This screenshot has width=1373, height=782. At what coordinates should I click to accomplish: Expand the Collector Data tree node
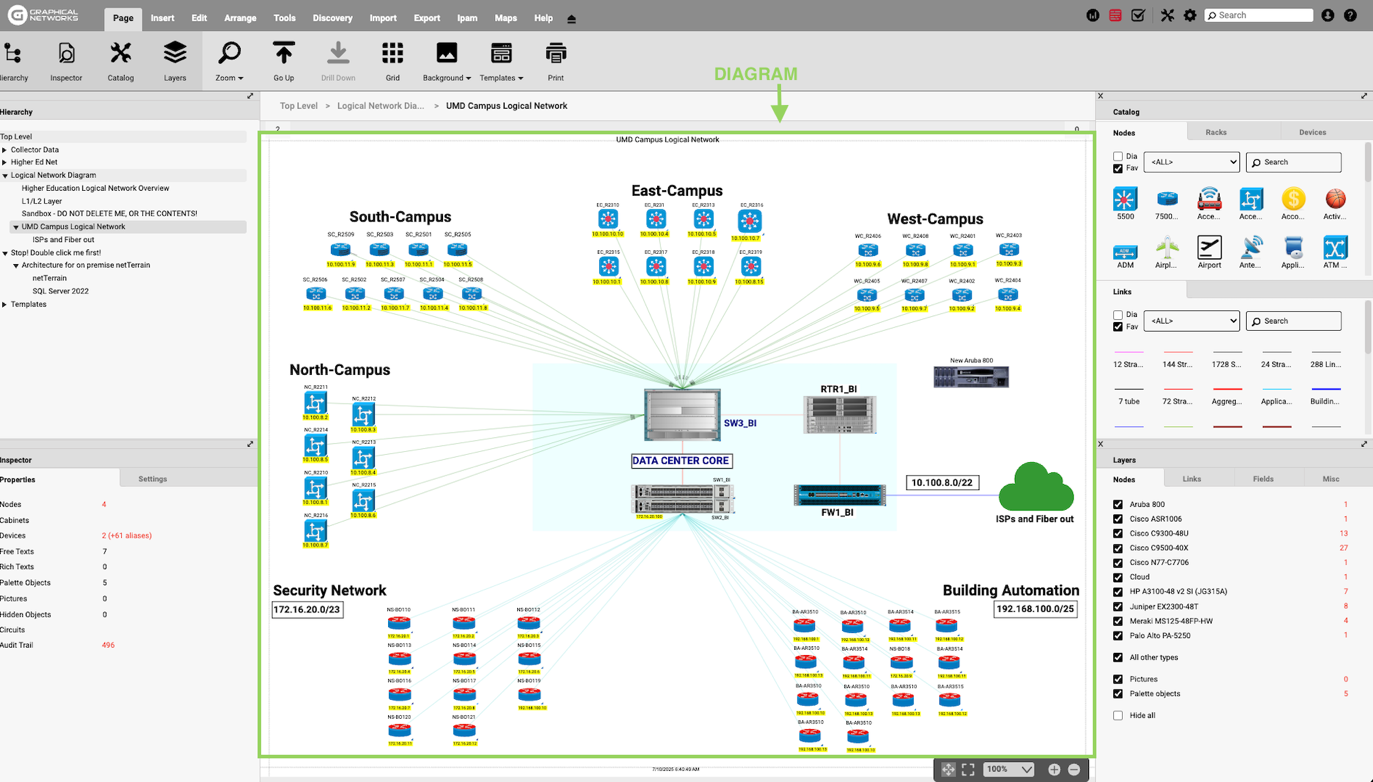coord(5,150)
